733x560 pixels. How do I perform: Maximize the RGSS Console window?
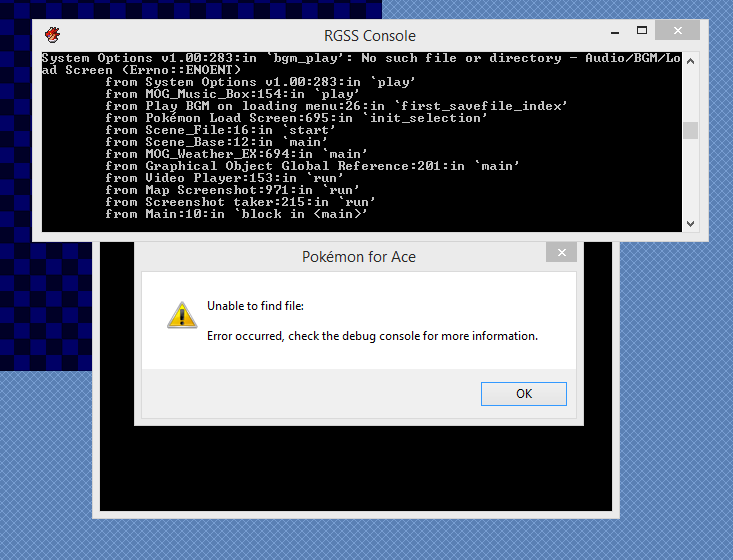642,31
